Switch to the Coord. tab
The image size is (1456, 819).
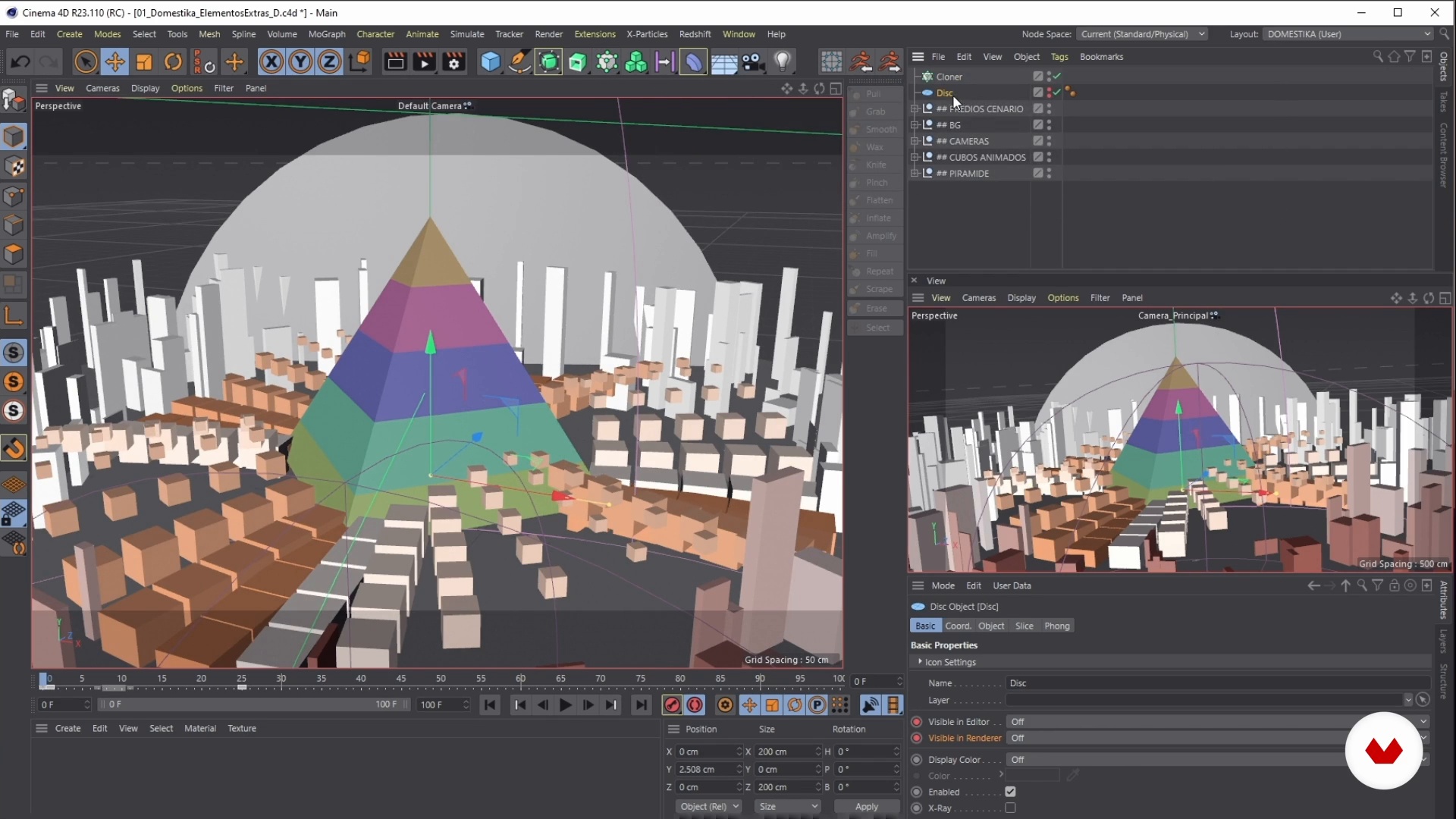point(958,626)
